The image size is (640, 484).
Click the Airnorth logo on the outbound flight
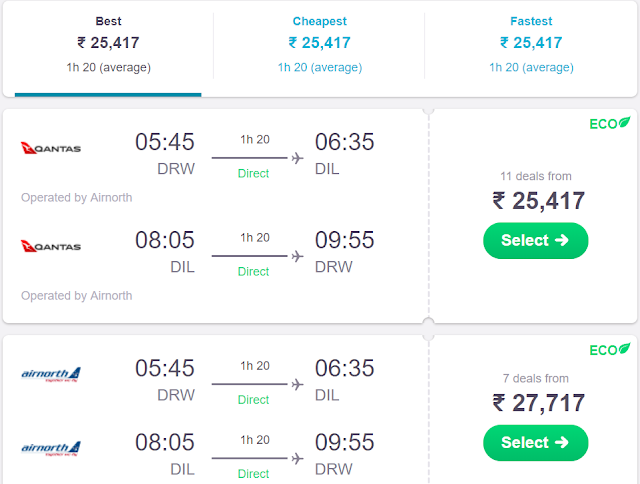pos(51,375)
